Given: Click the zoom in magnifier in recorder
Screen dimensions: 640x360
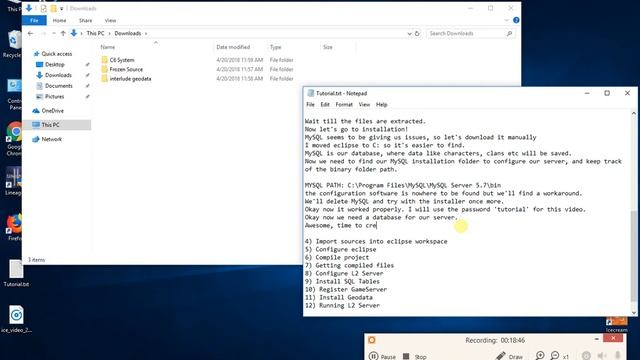Looking at the screenshot, I should [x=540, y=356].
